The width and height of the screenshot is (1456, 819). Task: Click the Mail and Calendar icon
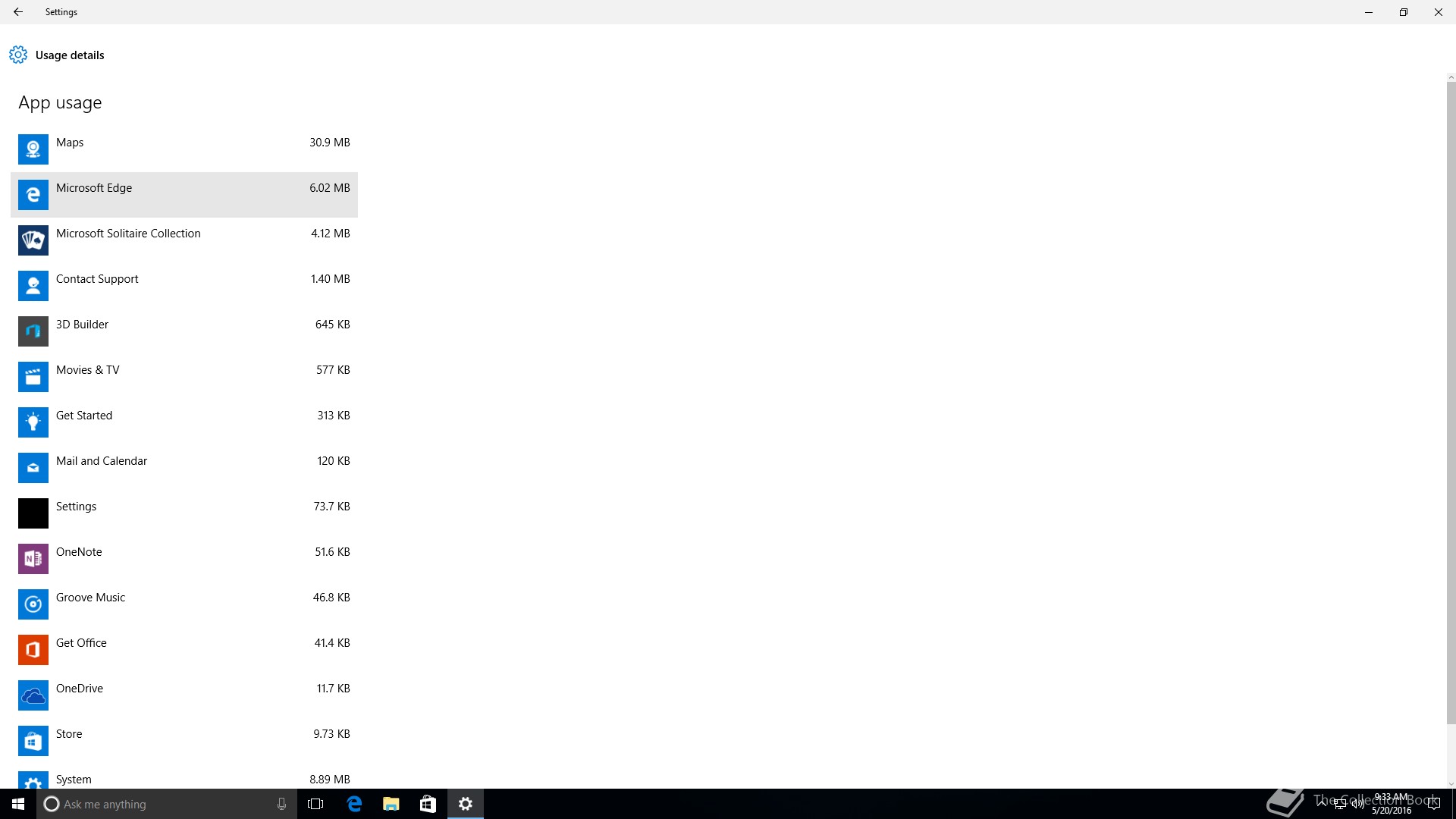click(x=33, y=468)
